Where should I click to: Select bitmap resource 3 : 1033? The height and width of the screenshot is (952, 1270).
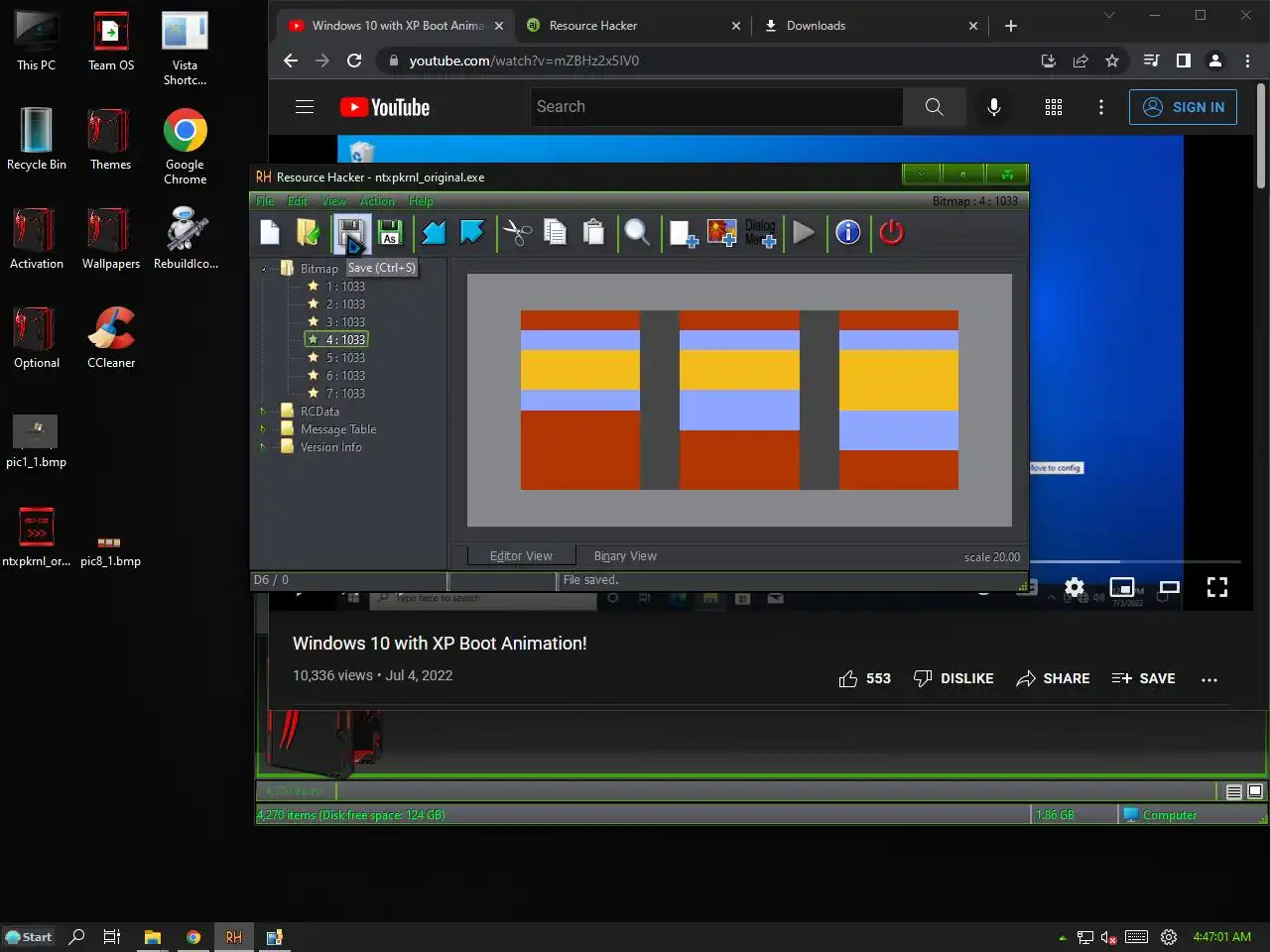345,322
